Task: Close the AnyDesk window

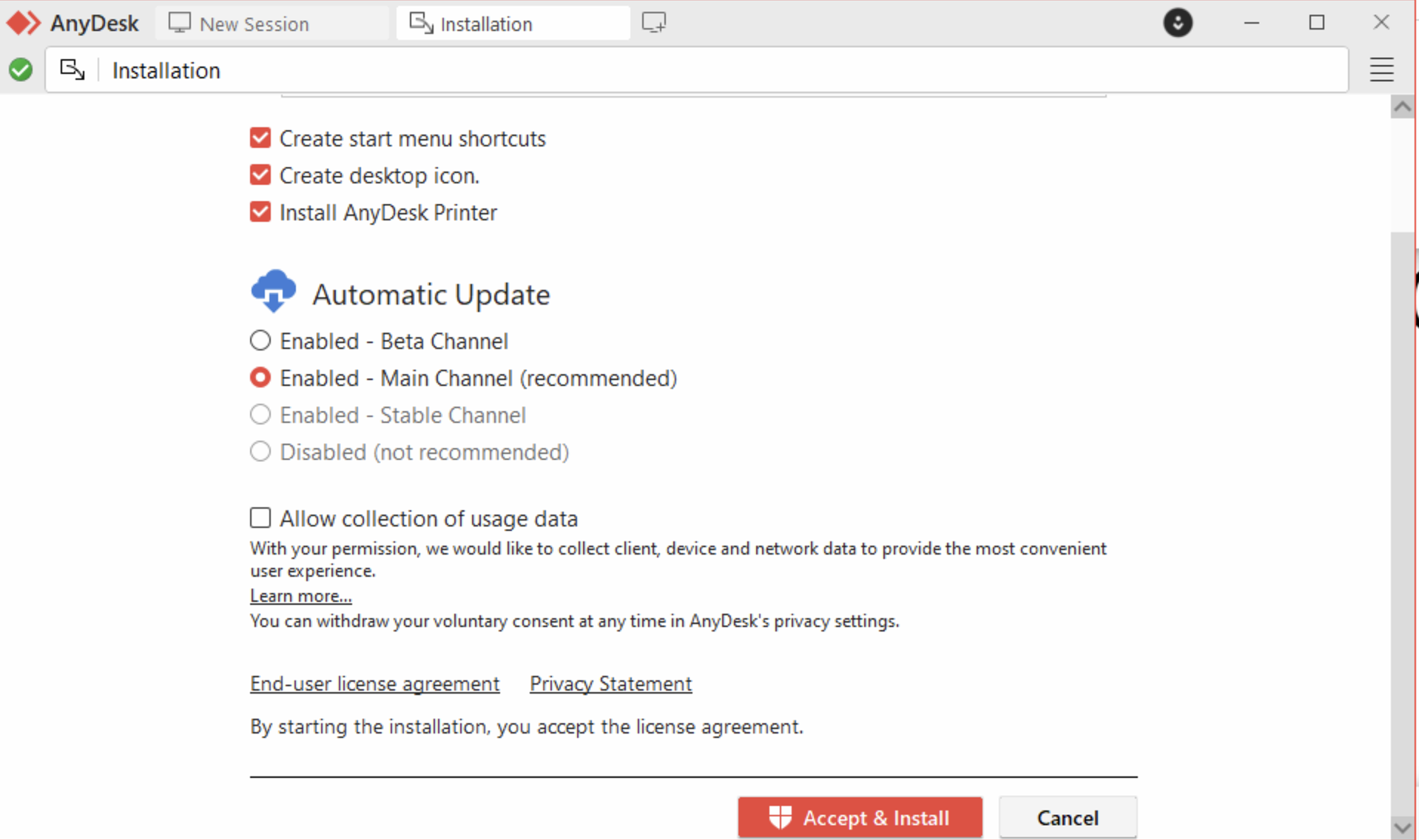Action: (x=1381, y=23)
